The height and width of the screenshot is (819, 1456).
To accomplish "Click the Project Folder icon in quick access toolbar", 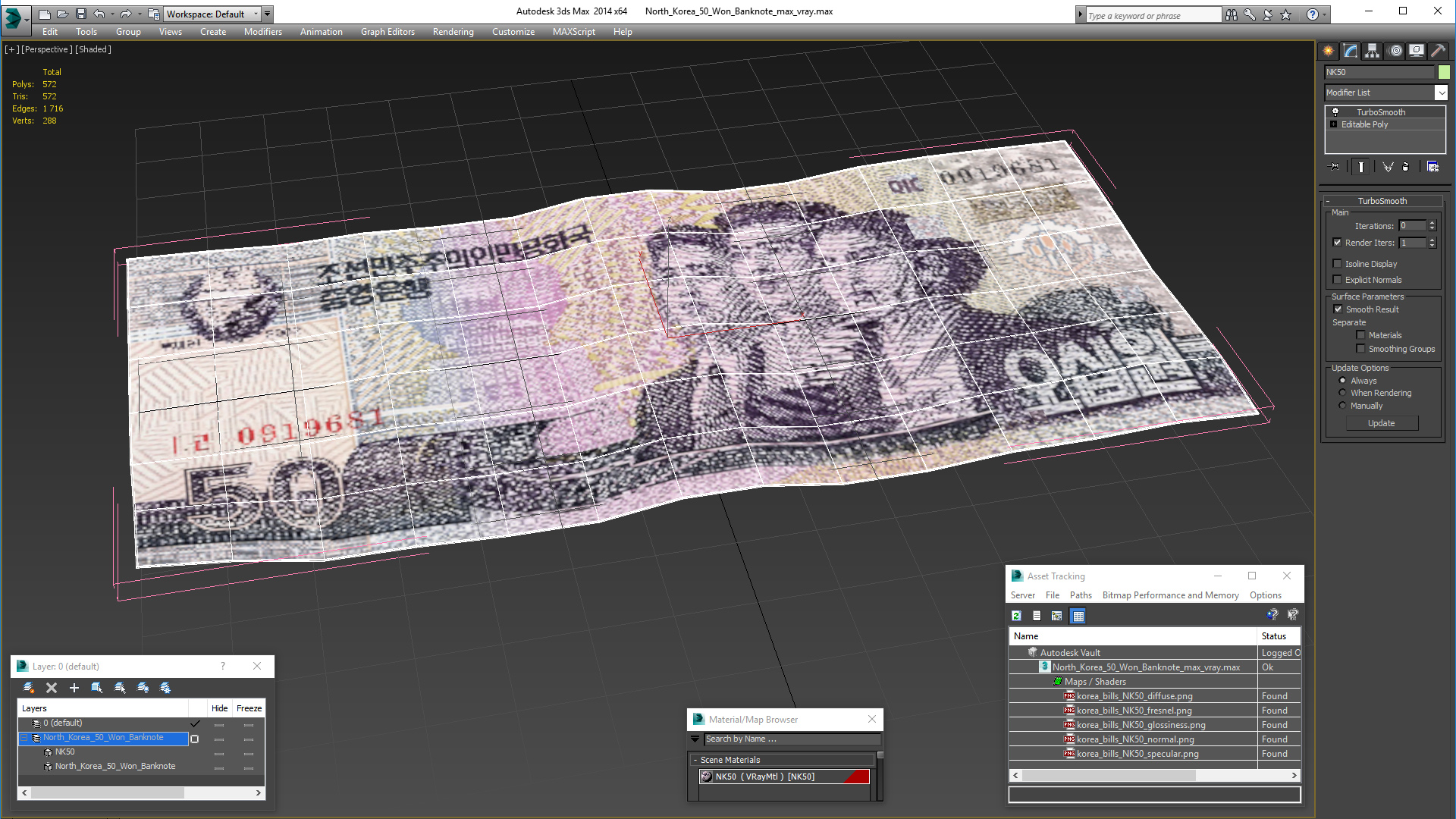I will [153, 14].
